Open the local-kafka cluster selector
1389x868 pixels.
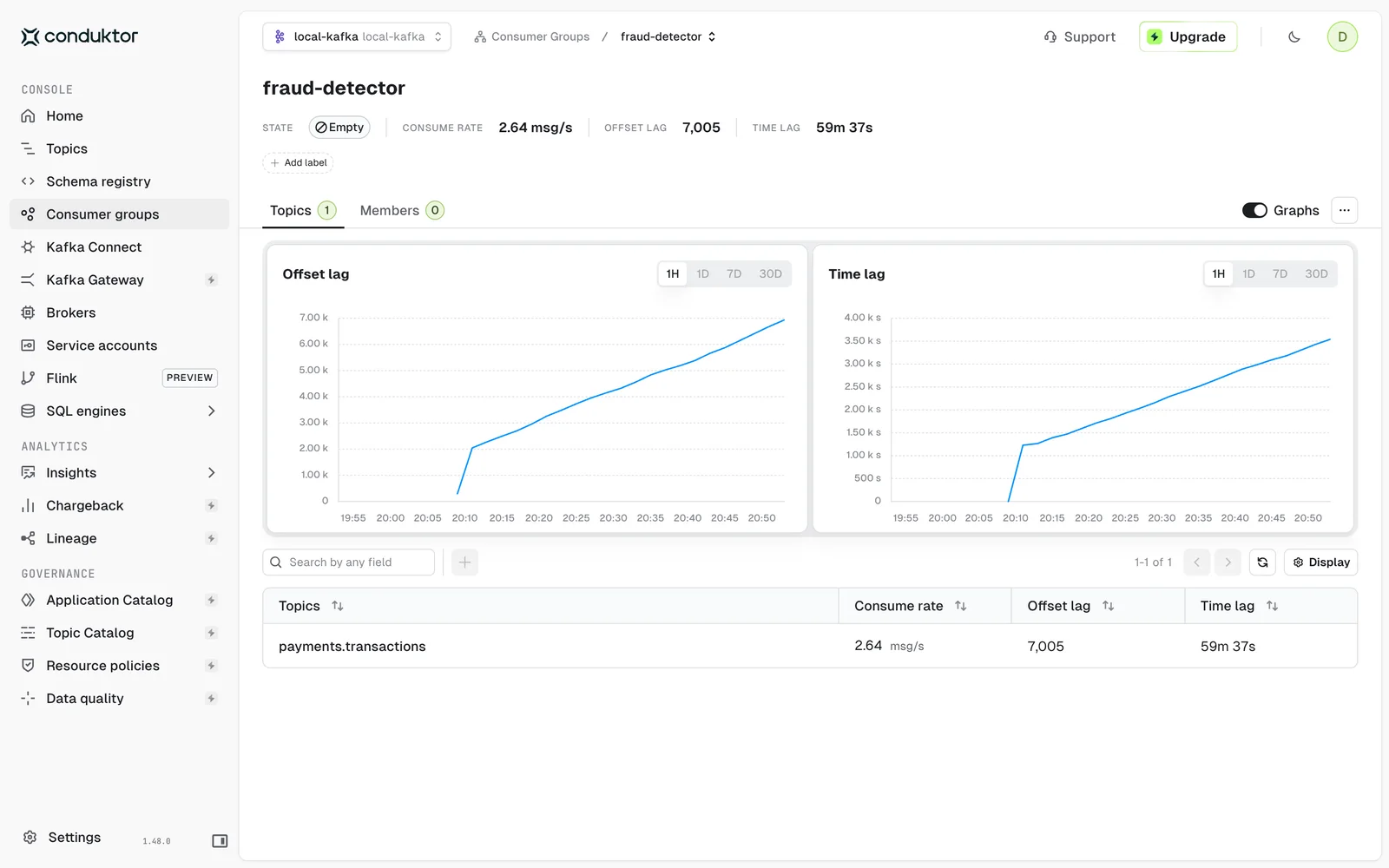(357, 36)
